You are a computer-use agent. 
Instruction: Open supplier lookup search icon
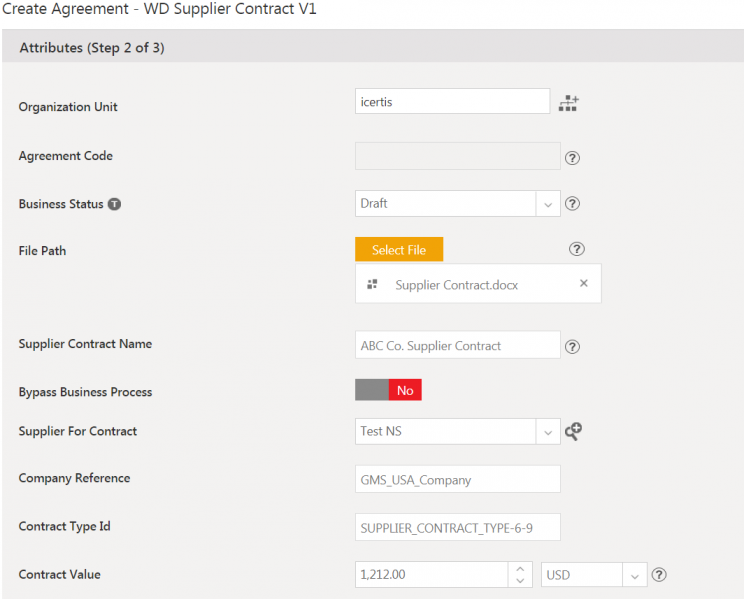pos(573,431)
